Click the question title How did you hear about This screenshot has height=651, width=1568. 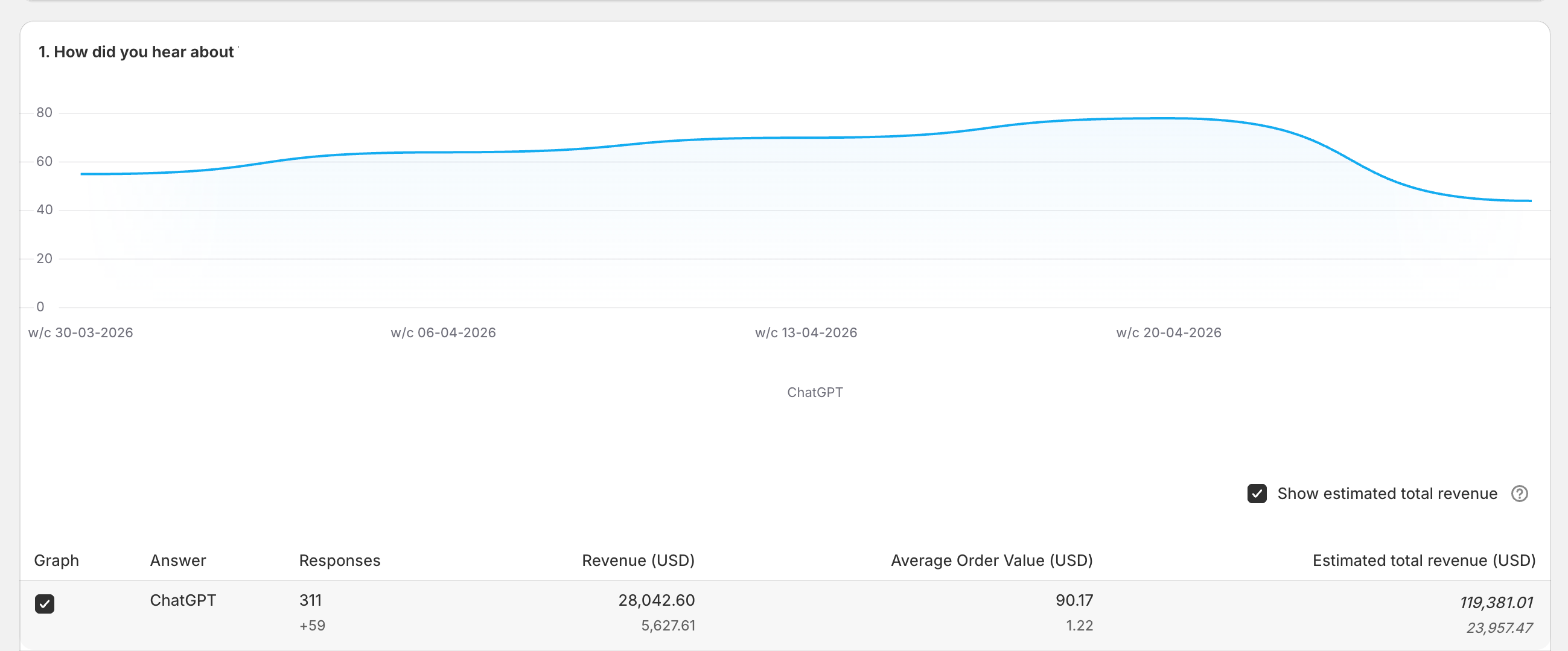point(136,52)
